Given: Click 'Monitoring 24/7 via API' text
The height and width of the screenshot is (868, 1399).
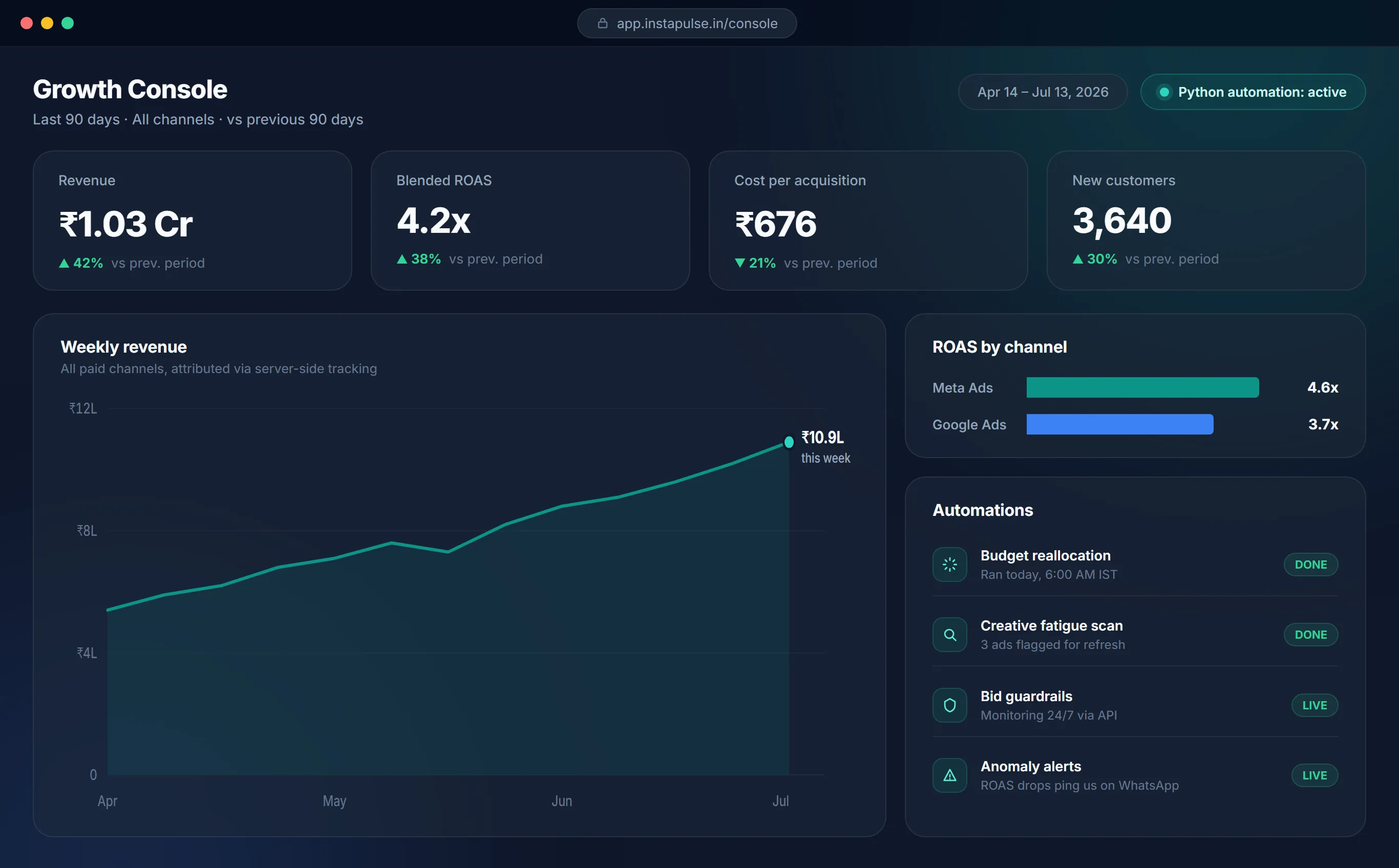Looking at the screenshot, I should coord(1049,715).
